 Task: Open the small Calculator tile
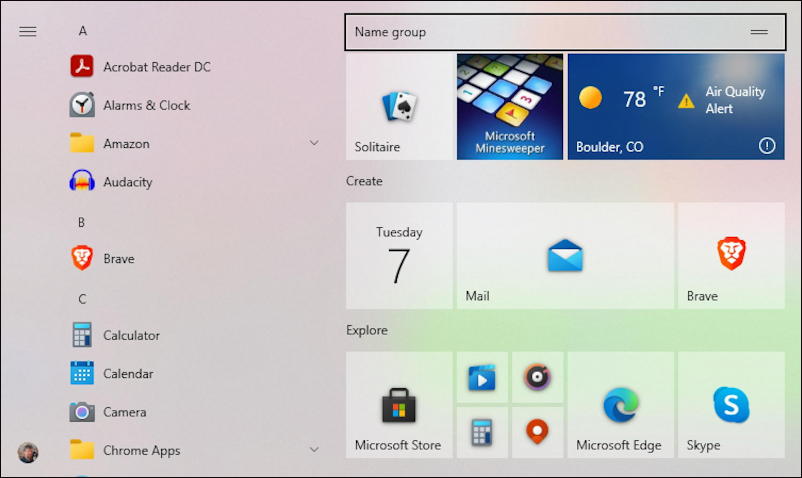click(x=482, y=433)
